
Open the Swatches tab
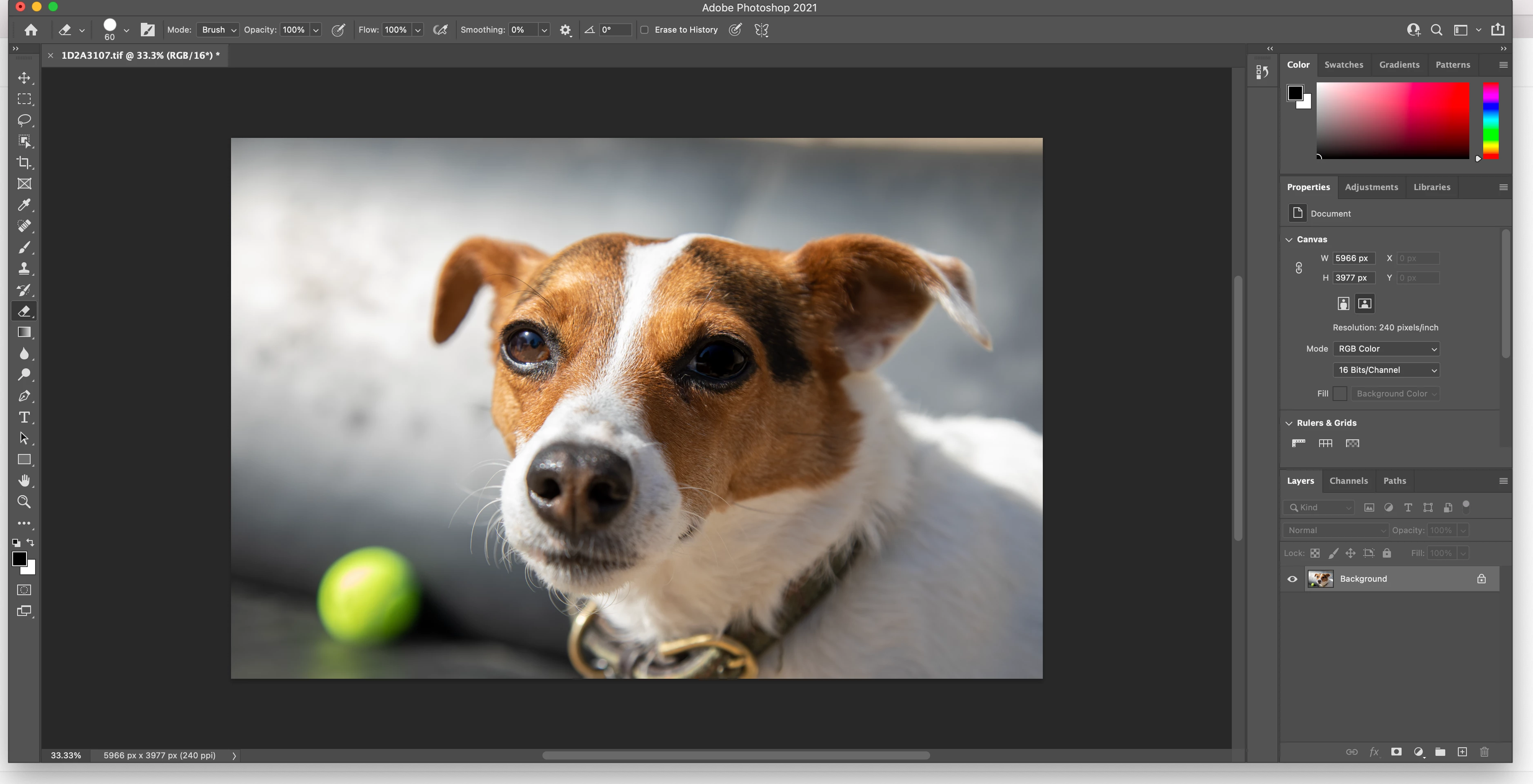click(1343, 65)
